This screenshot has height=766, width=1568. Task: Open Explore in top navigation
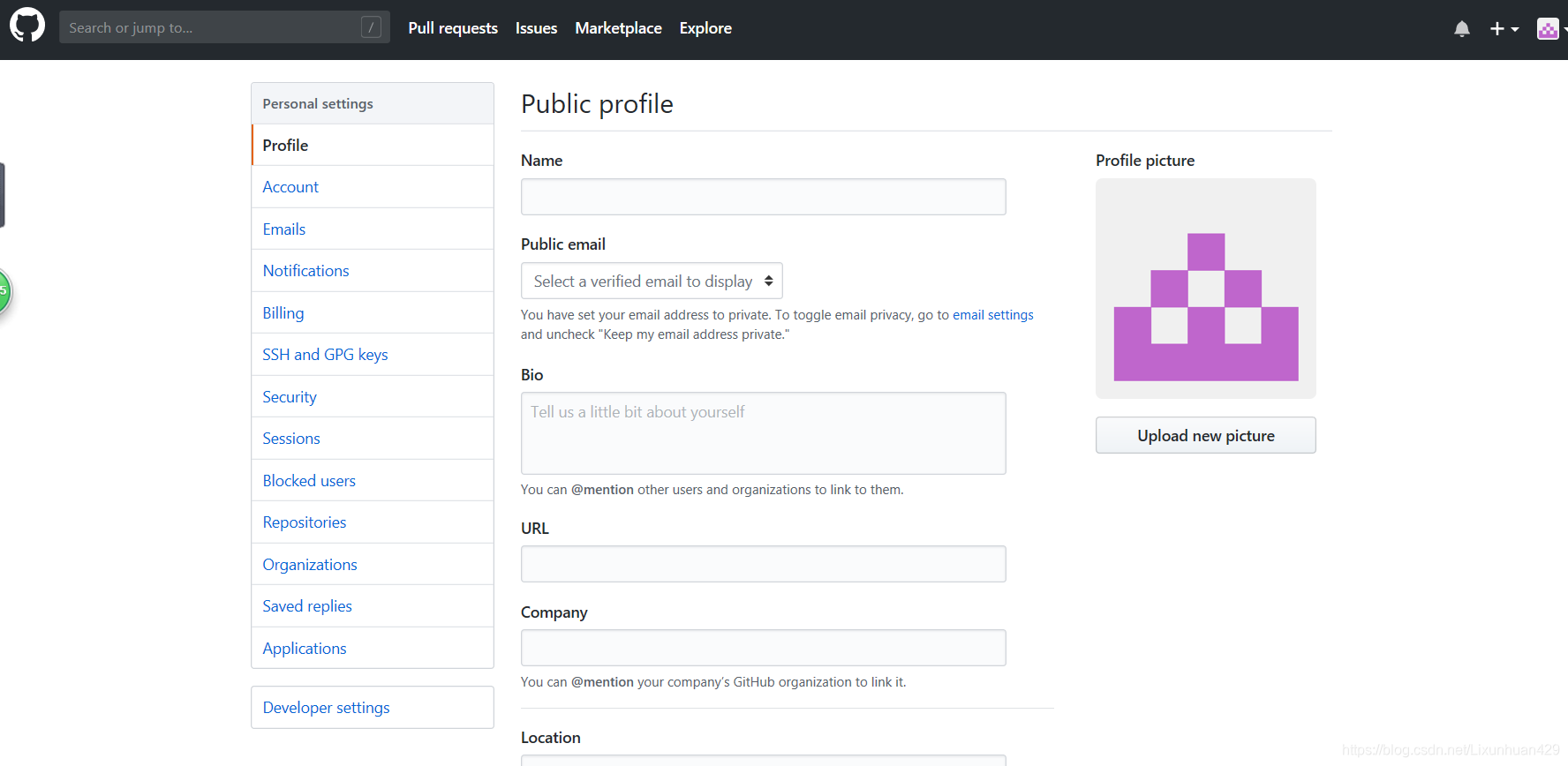pyautogui.click(x=705, y=28)
